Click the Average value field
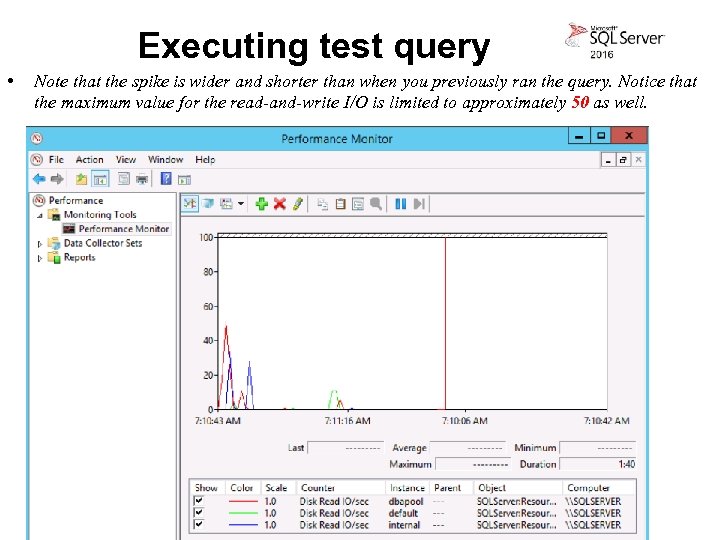The height and width of the screenshot is (540, 720). 467,448
